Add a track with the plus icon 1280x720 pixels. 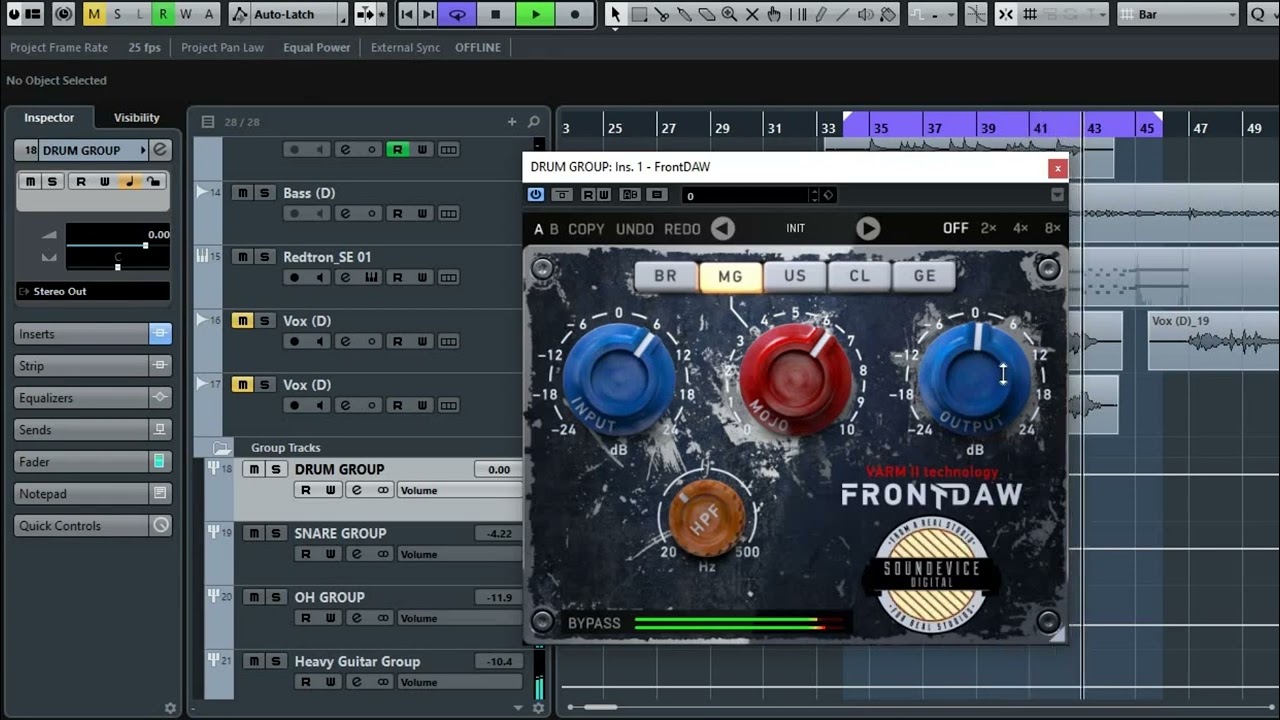(512, 122)
